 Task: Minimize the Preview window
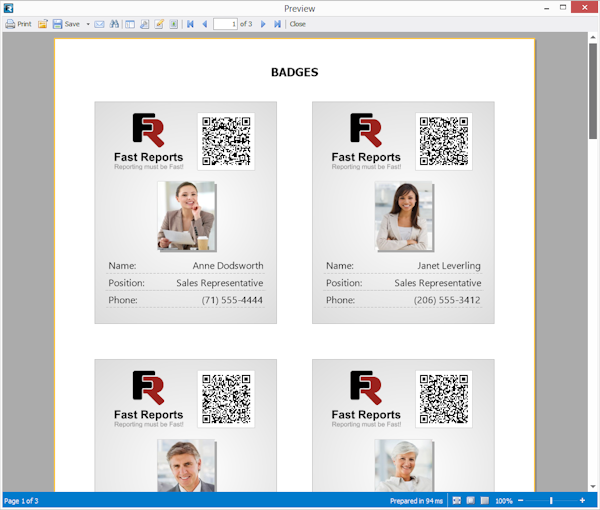(x=547, y=8)
